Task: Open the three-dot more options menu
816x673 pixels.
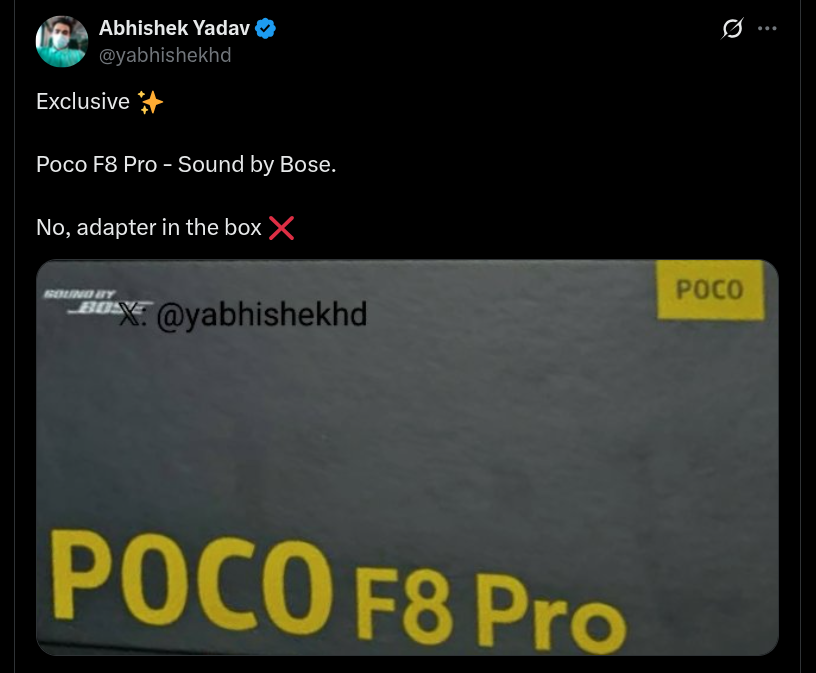Action: pos(767,28)
